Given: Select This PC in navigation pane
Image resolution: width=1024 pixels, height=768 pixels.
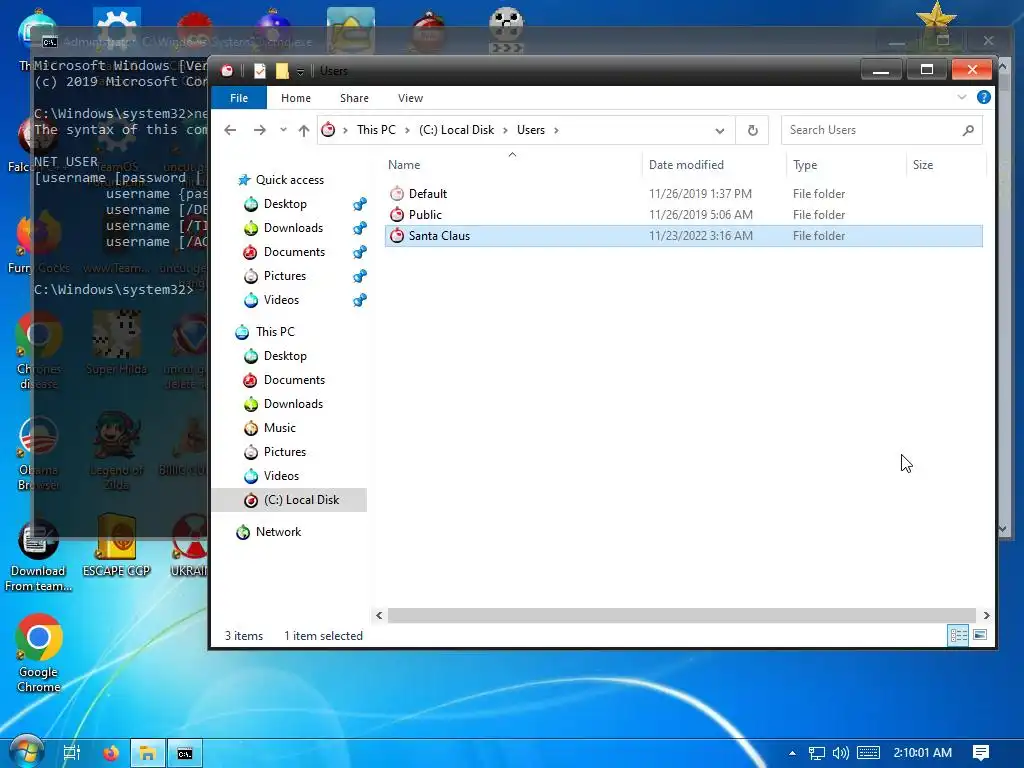Looking at the screenshot, I should [x=275, y=332].
